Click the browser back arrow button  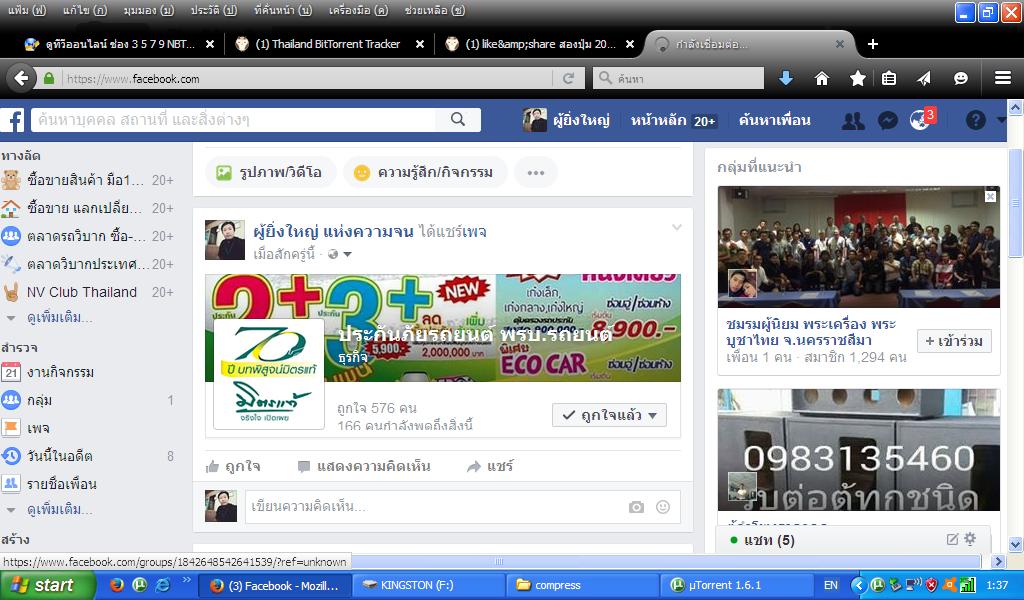(x=21, y=78)
